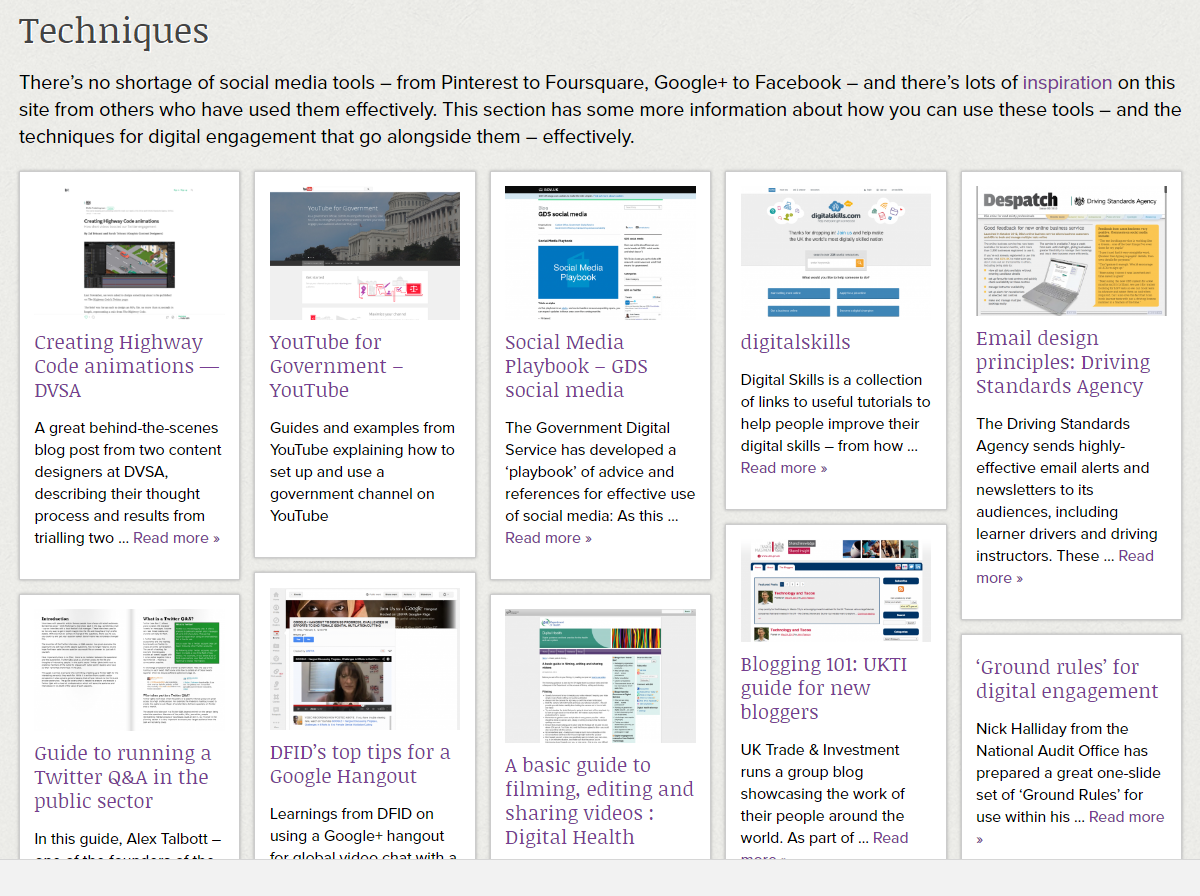Click the YouTube for Government preview image
The image size is (1200, 896).
pos(364,255)
